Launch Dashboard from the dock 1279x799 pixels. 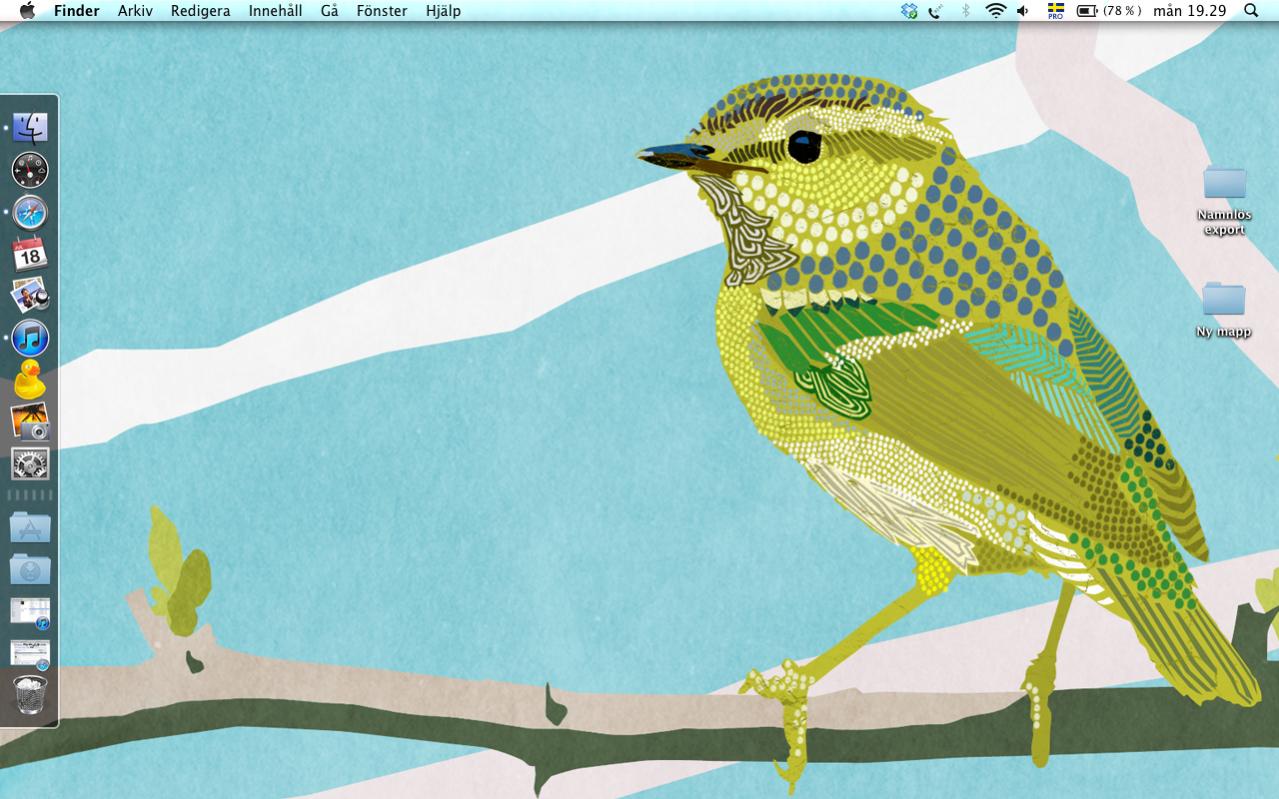pyautogui.click(x=30, y=170)
